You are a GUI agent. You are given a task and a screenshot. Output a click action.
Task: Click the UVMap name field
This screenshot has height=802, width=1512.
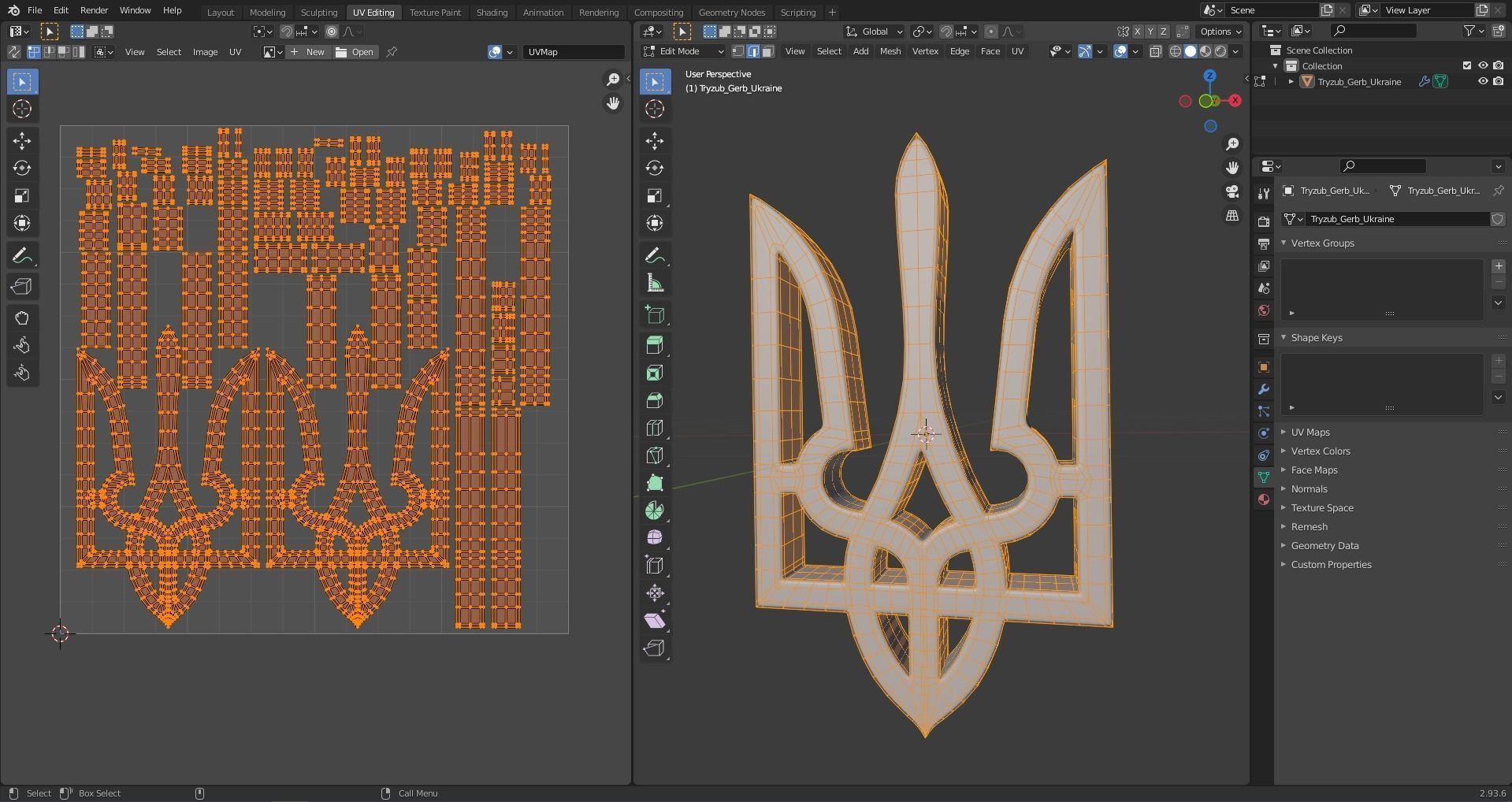point(574,51)
